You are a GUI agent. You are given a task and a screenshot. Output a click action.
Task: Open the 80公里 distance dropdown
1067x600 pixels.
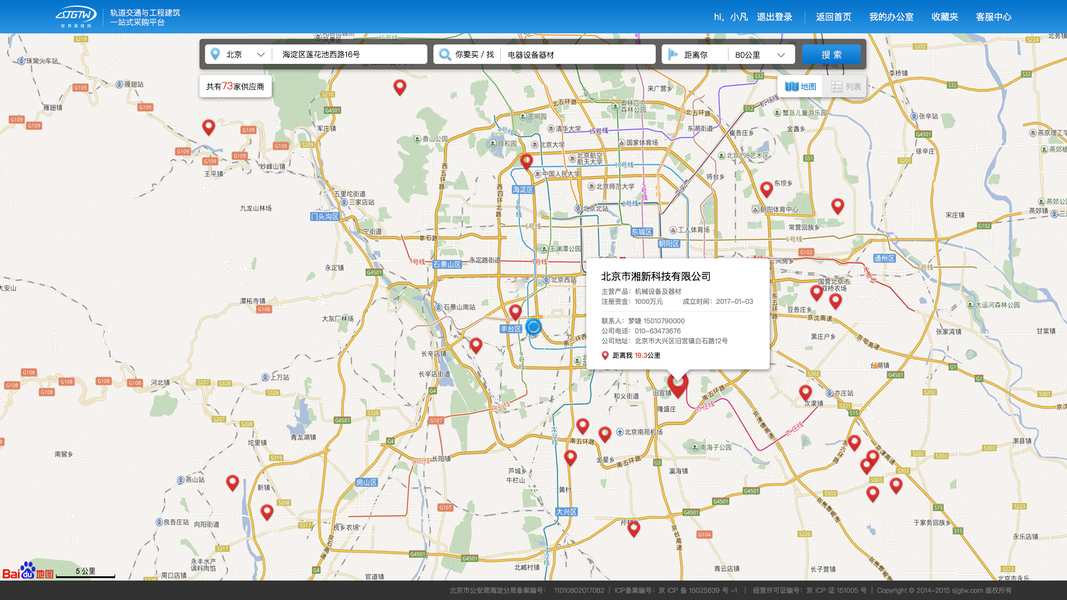(761, 54)
